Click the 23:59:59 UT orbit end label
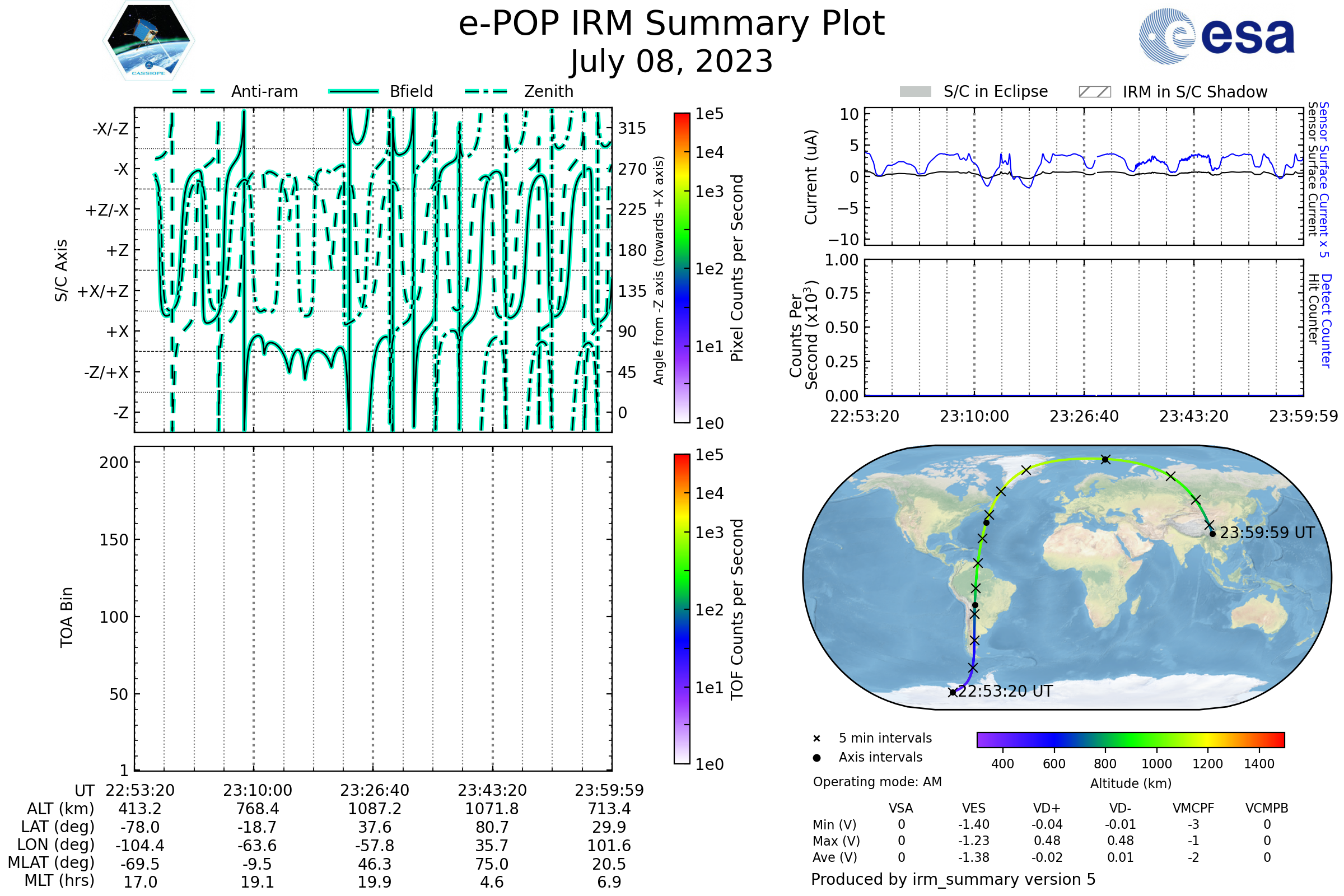1344x896 pixels. click(1267, 533)
